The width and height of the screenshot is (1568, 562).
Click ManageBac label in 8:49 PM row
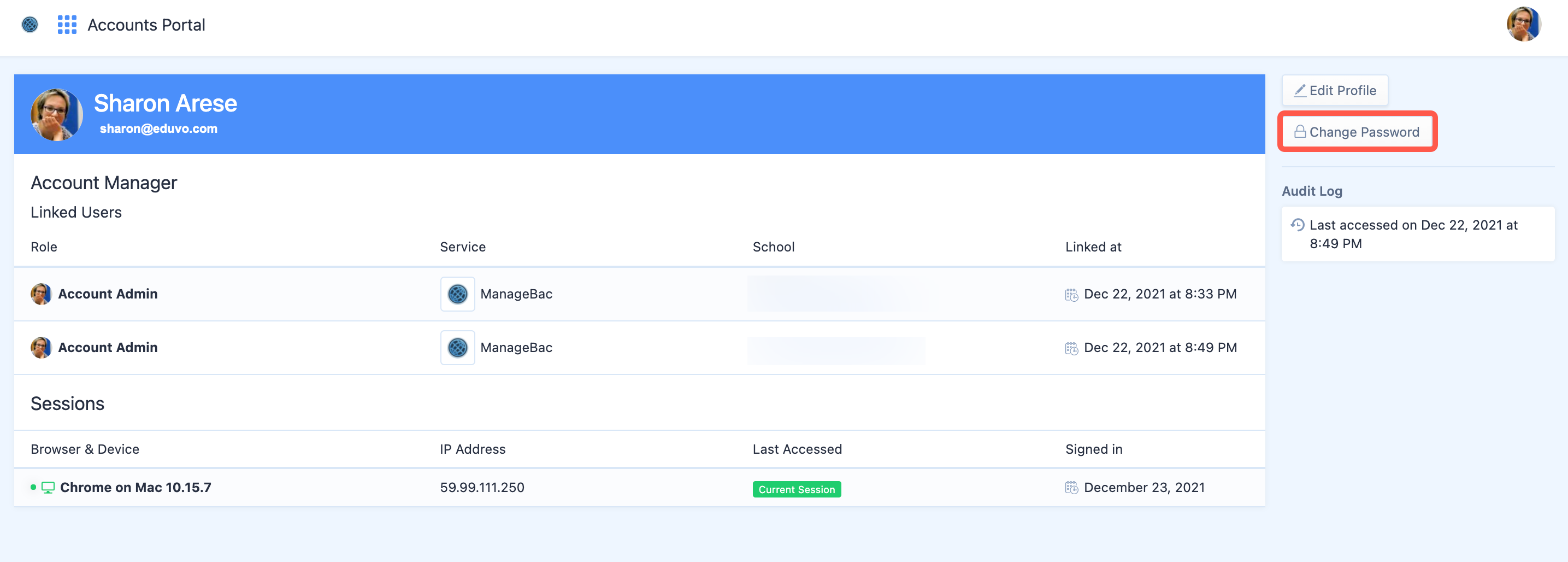click(516, 348)
